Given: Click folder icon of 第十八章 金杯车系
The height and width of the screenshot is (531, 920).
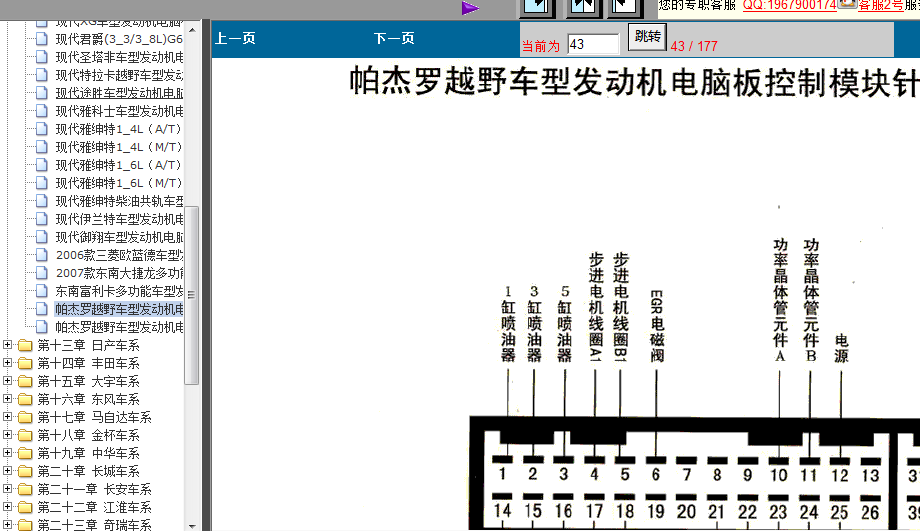Looking at the screenshot, I should point(25,435).
